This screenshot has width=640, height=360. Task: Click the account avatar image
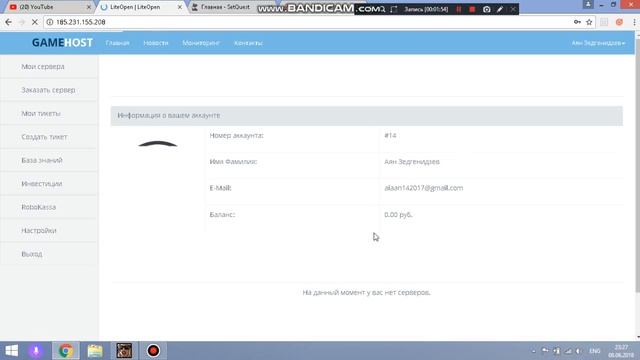tap(158, 144)
